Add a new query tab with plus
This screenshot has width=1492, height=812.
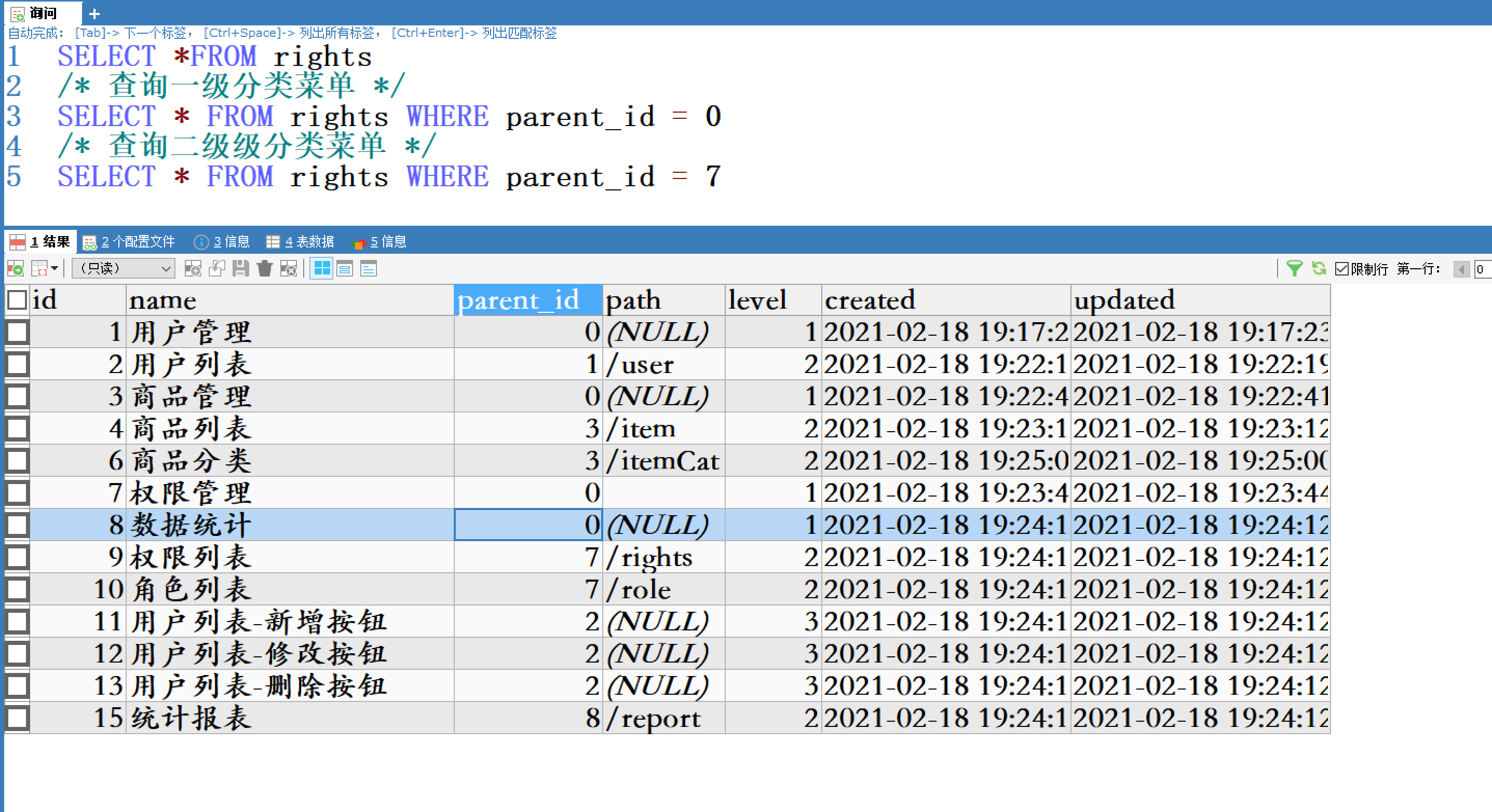point(94,13)
